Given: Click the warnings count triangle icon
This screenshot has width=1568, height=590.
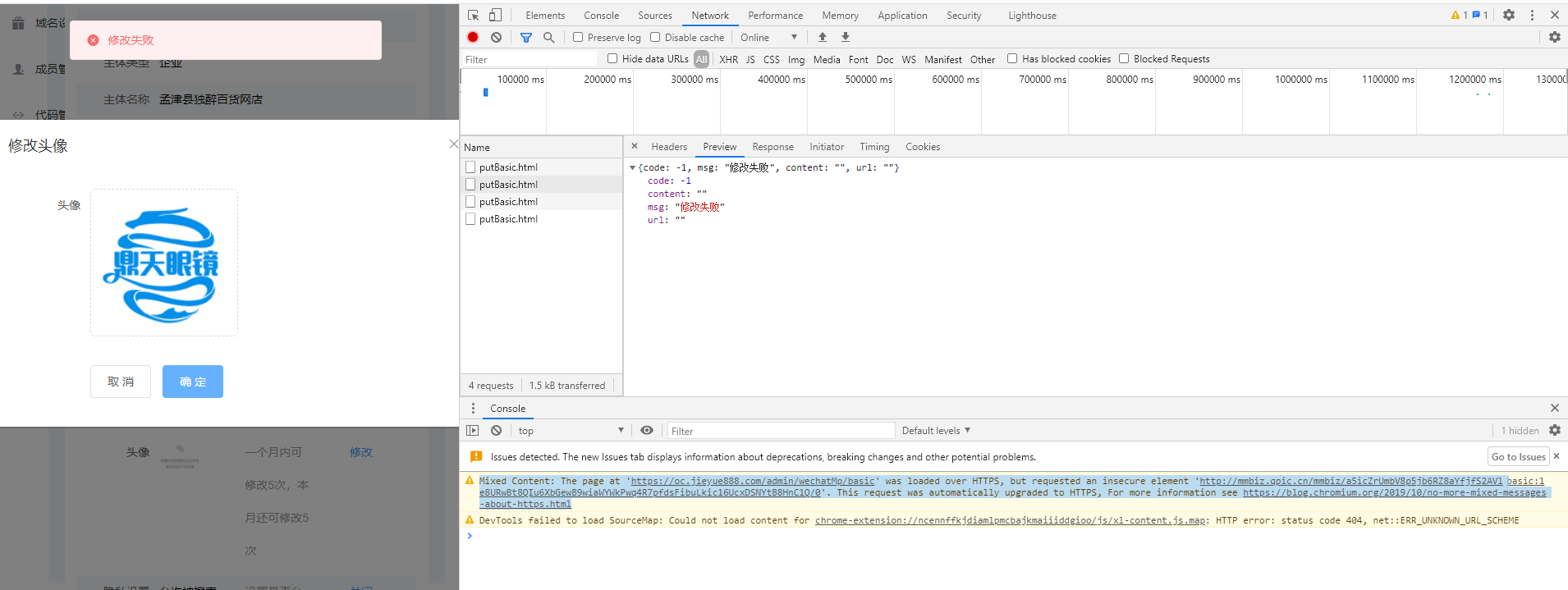Looking at the screenshot, I should [1456, 15].
